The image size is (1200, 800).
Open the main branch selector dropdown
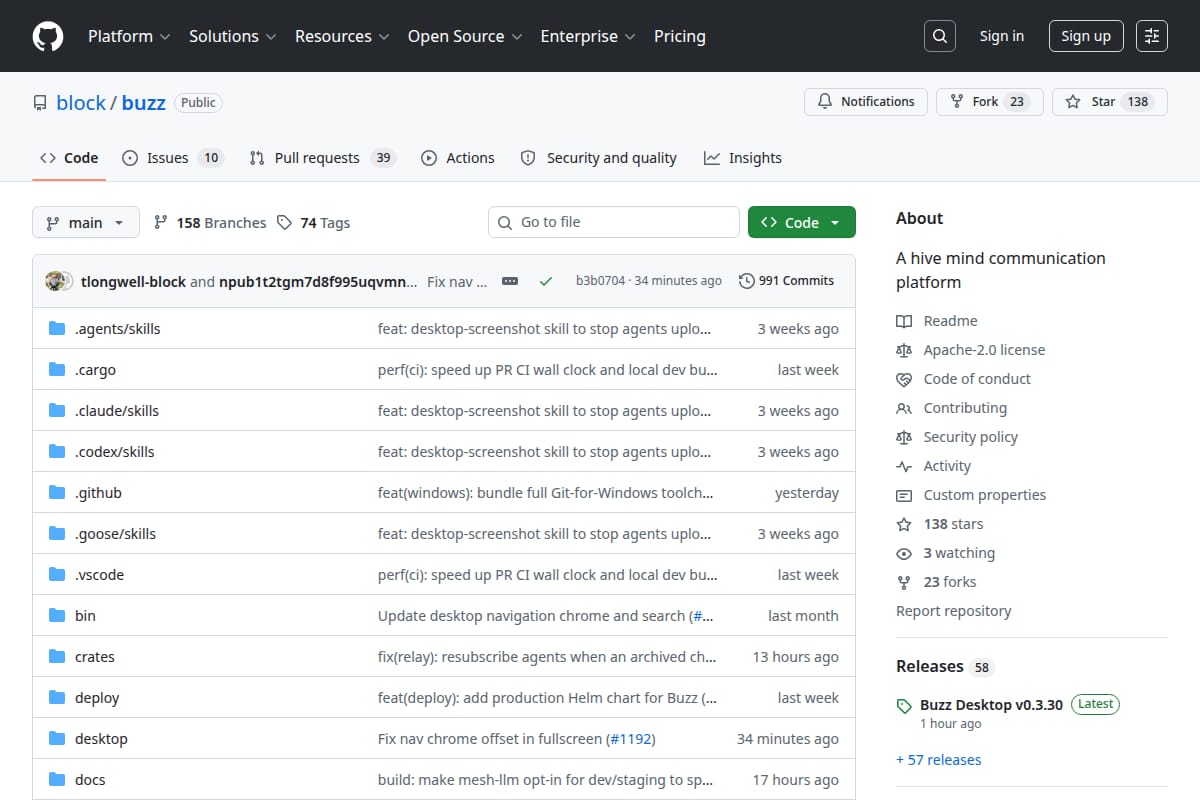(85, 222)
